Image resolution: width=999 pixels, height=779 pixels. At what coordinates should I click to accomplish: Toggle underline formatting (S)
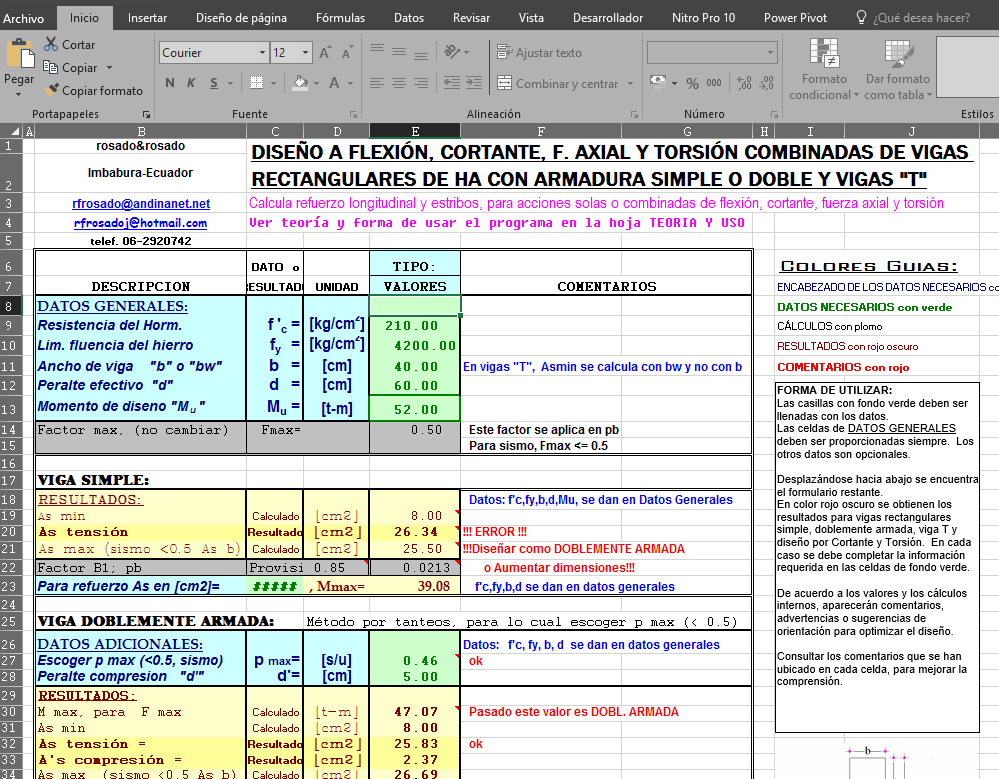point(214,83)
